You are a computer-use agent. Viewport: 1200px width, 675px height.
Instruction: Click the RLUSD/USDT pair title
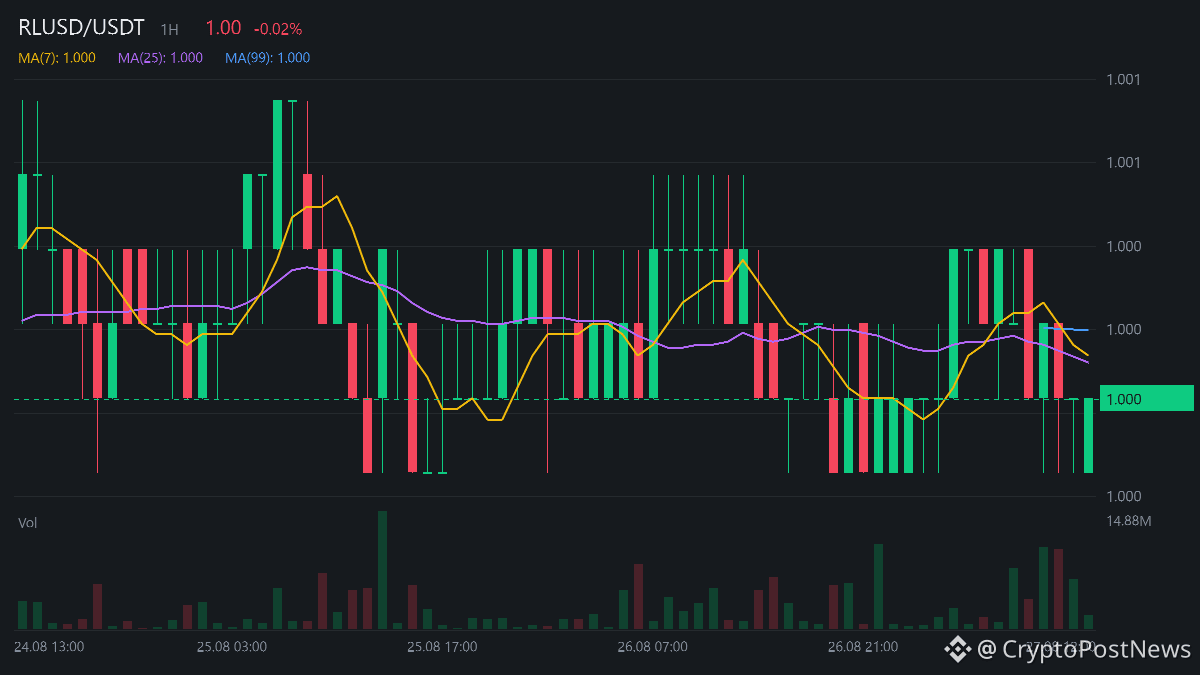(x=81, y=28)
